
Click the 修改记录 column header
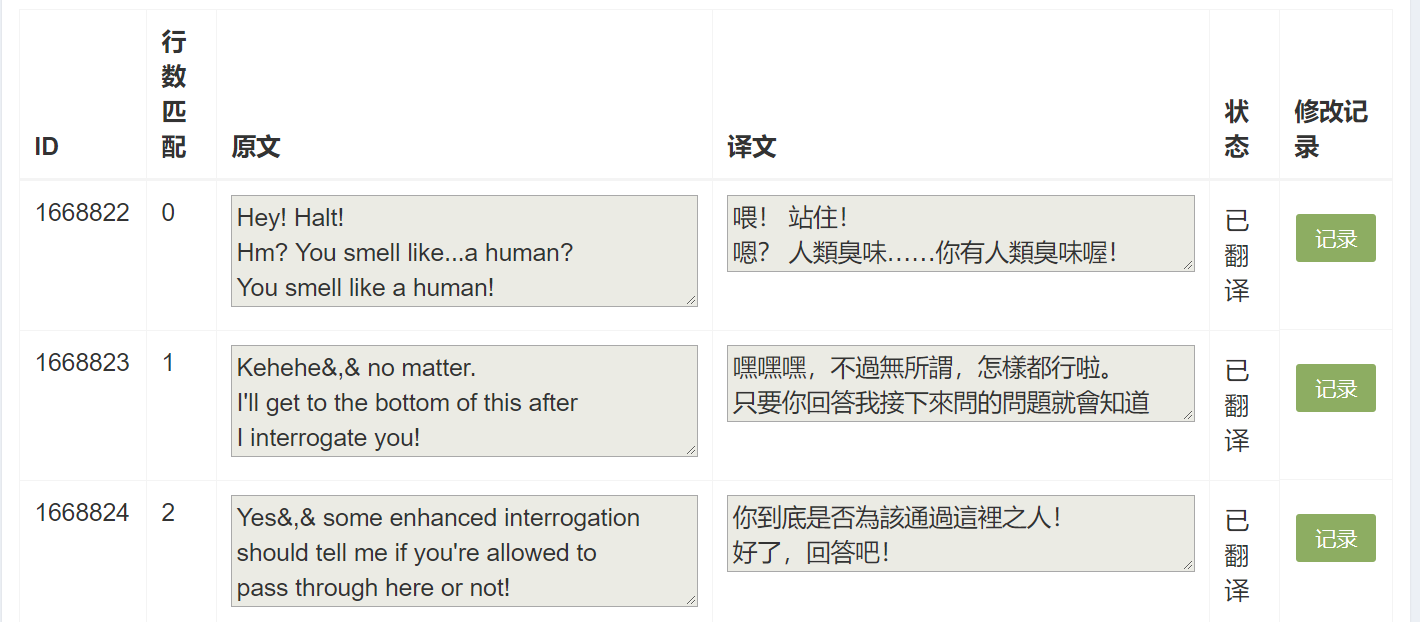[x=1330, y=129]
